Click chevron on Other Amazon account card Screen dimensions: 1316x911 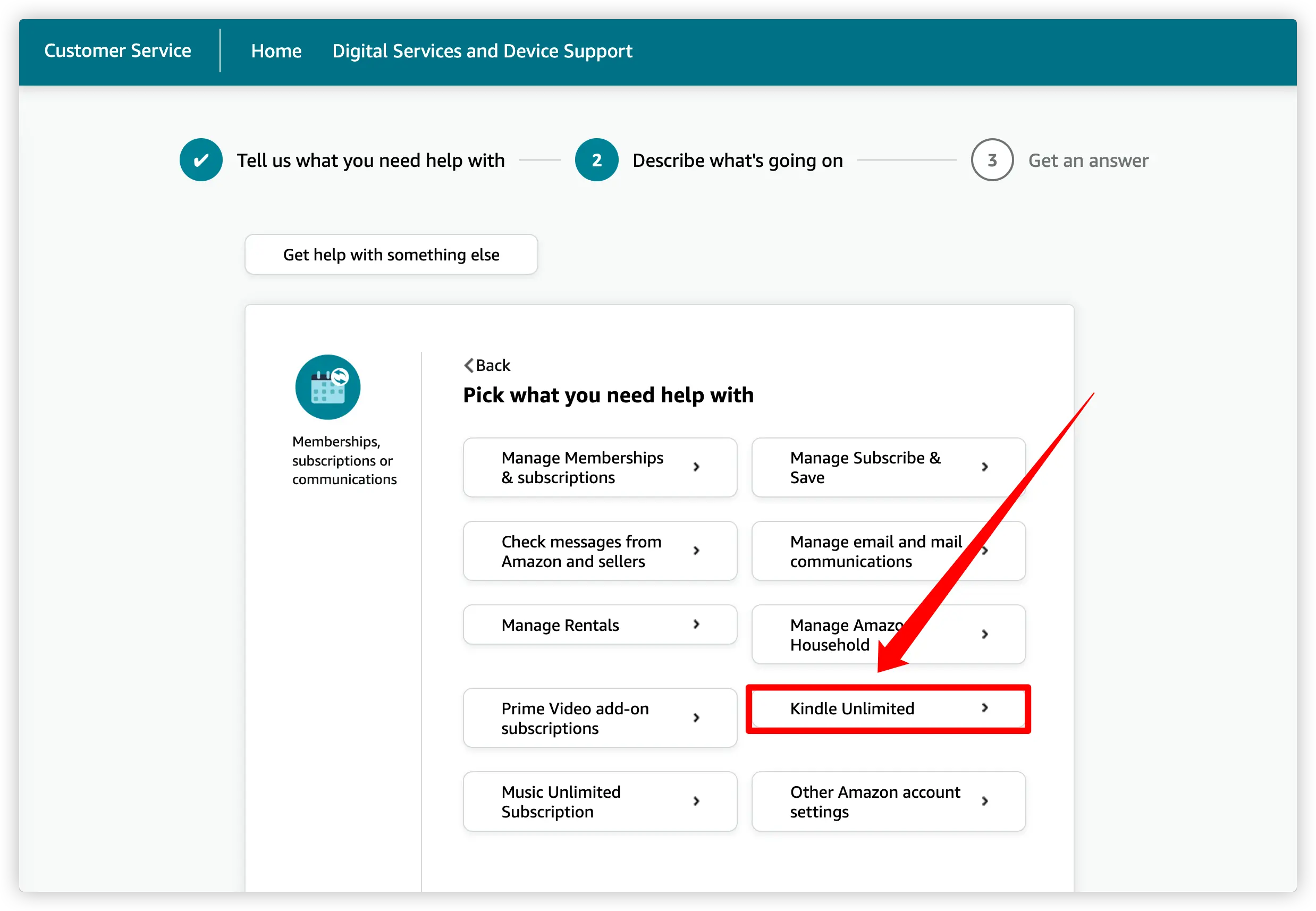(985, 802)
